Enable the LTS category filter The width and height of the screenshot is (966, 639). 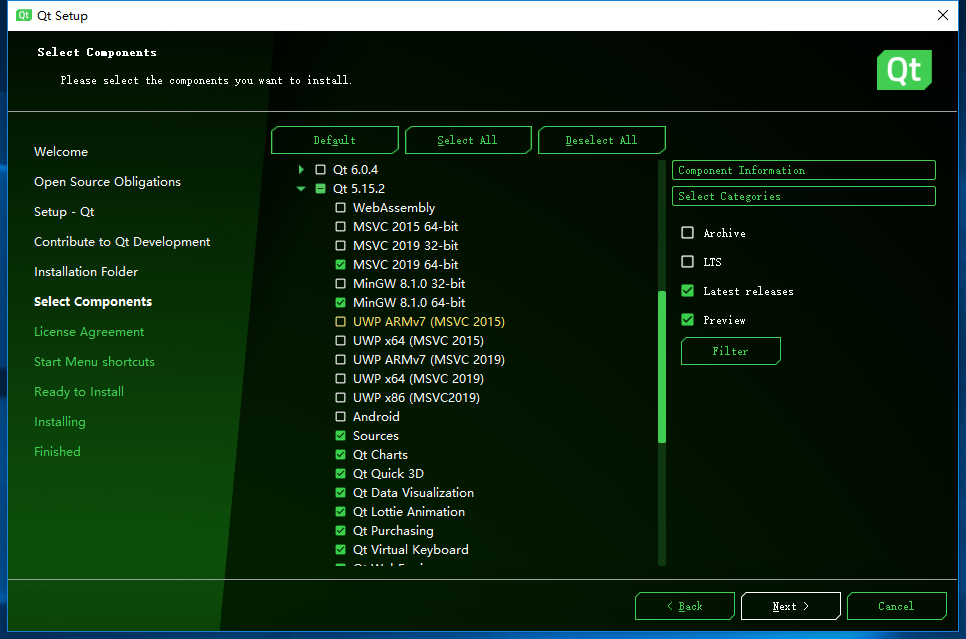point(688,261)
